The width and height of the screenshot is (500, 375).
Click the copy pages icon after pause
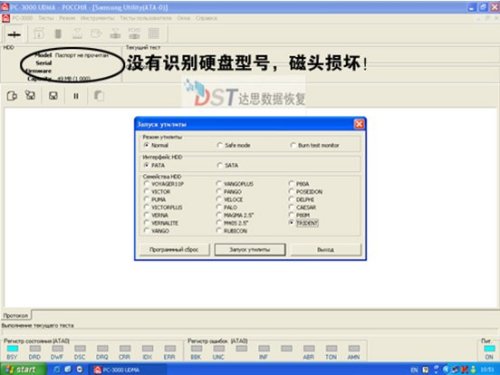[x=99, y=96]
